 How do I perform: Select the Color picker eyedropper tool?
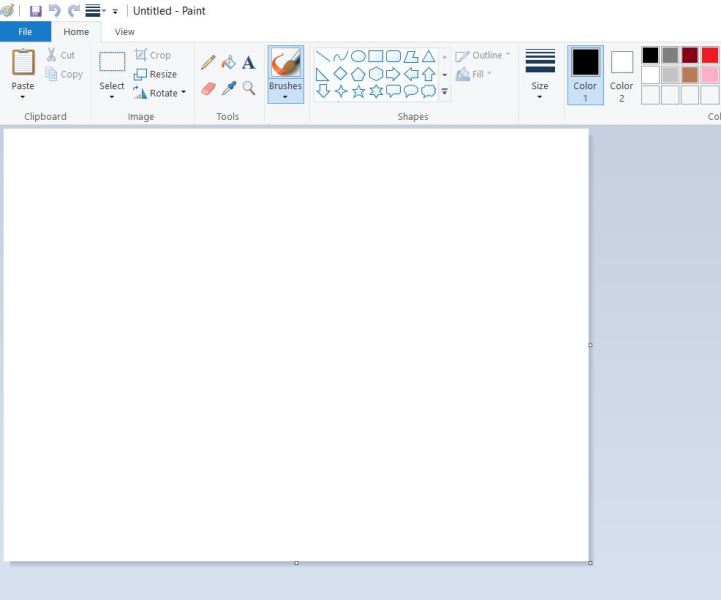click(229, 88)
